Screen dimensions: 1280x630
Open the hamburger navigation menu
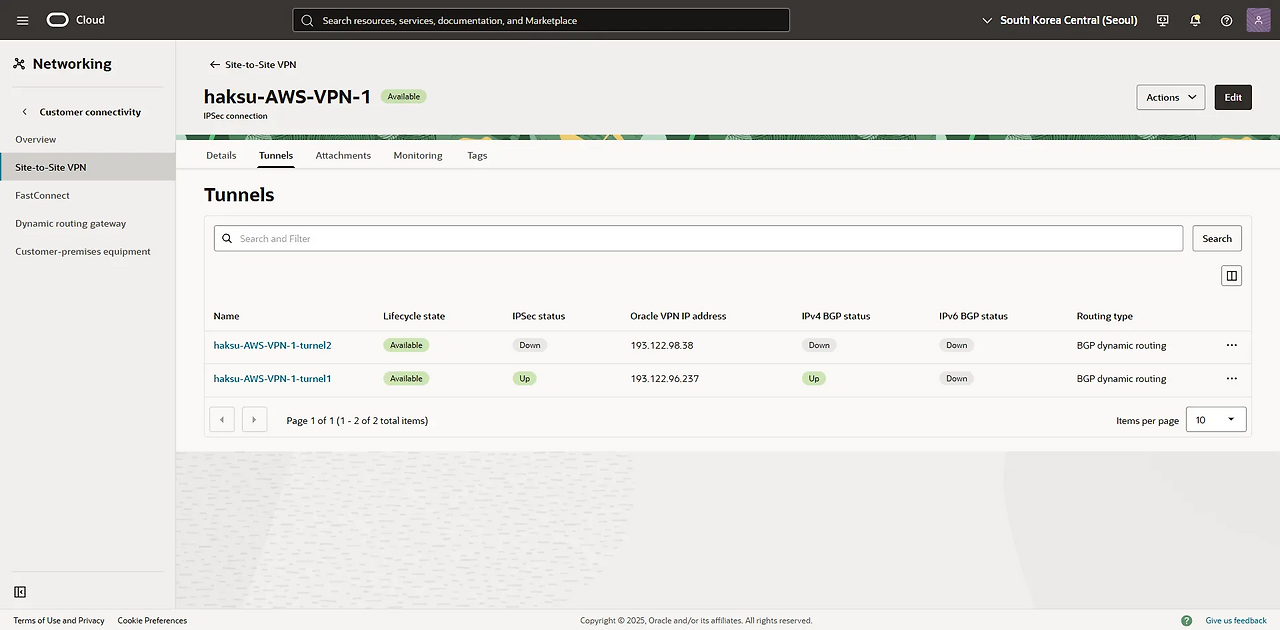pos(22,20)
